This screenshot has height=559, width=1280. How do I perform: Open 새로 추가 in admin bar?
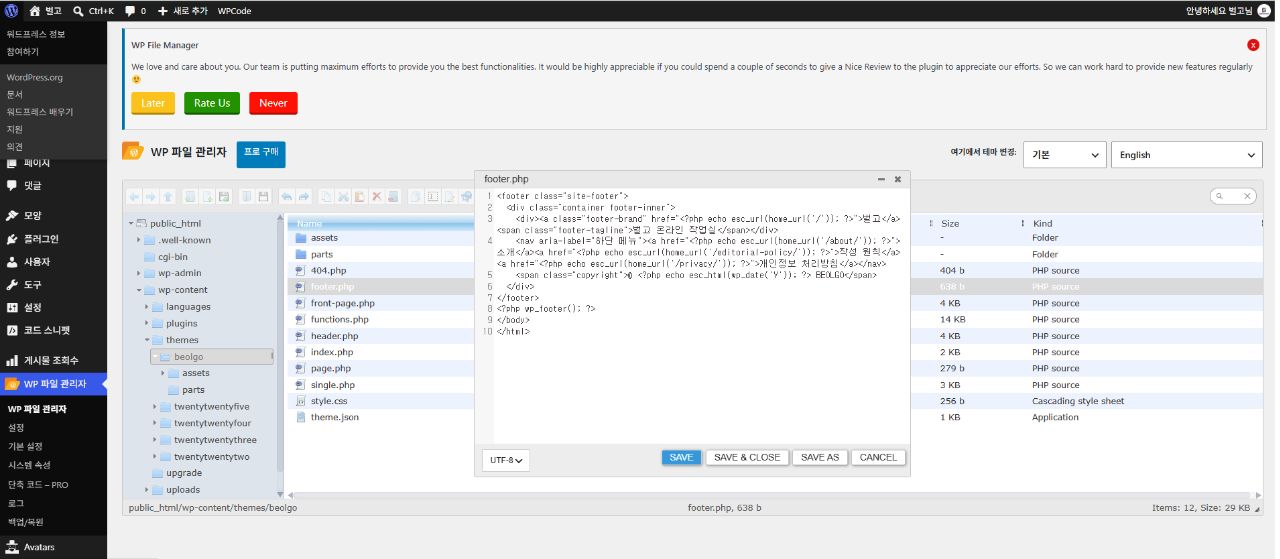coord(183,10)
